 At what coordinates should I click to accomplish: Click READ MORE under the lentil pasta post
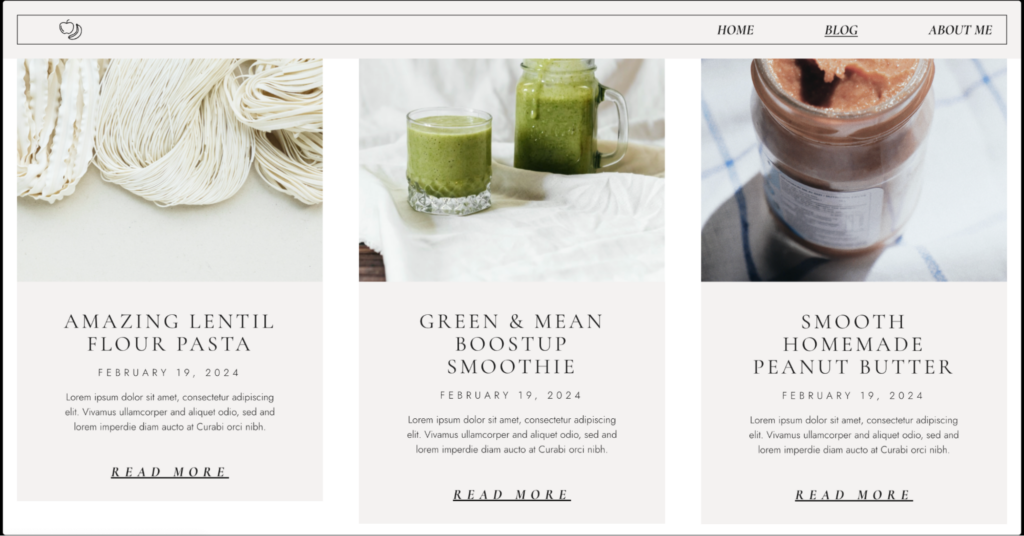170,472
